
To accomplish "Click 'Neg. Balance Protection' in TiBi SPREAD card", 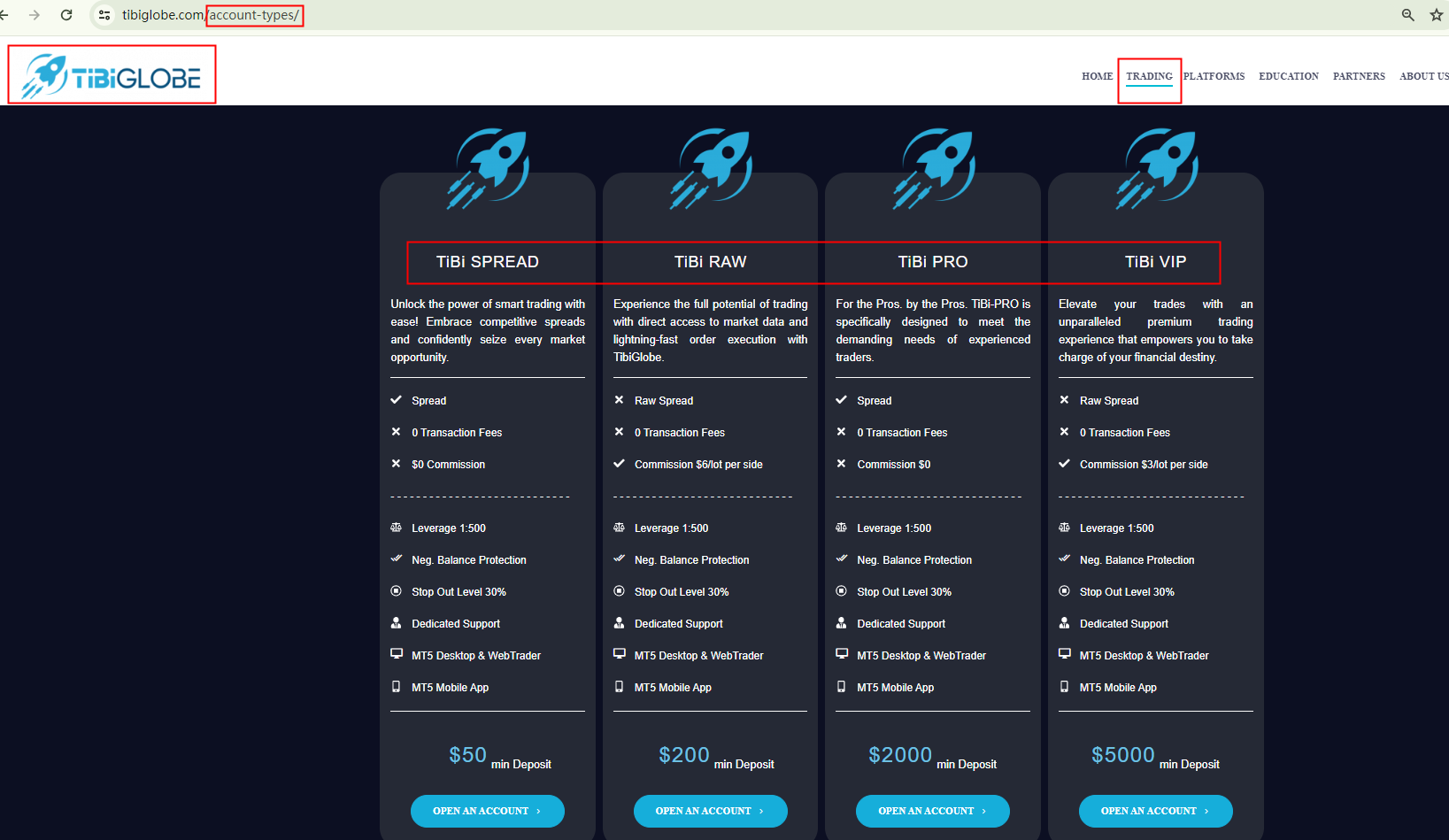I will click(x=469, y=560).
